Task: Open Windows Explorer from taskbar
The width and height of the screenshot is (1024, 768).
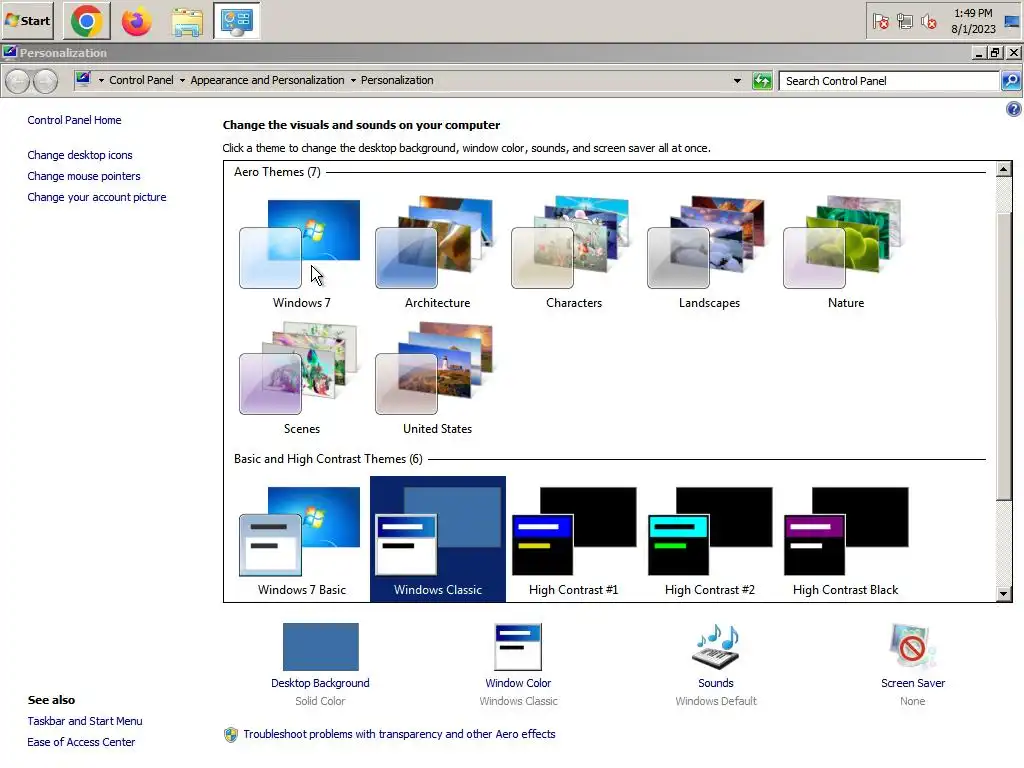Action: [x=187, y=21]
